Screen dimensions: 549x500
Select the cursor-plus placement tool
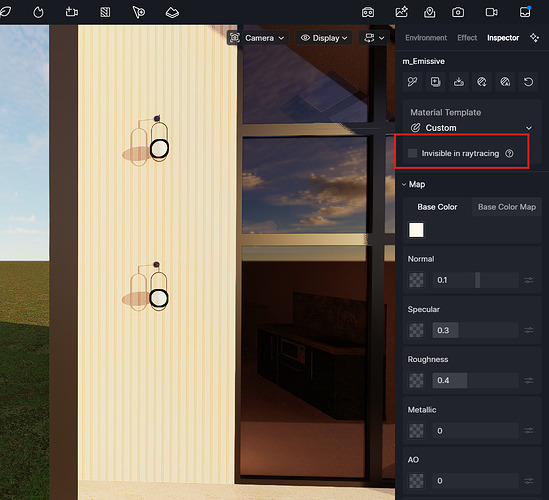click(x=139, y=13)
